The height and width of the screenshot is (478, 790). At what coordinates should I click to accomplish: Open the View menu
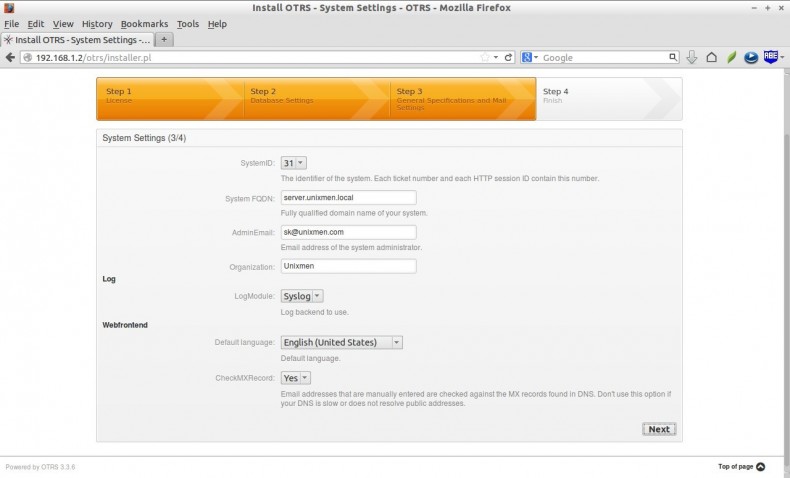(x=63, y=24)
